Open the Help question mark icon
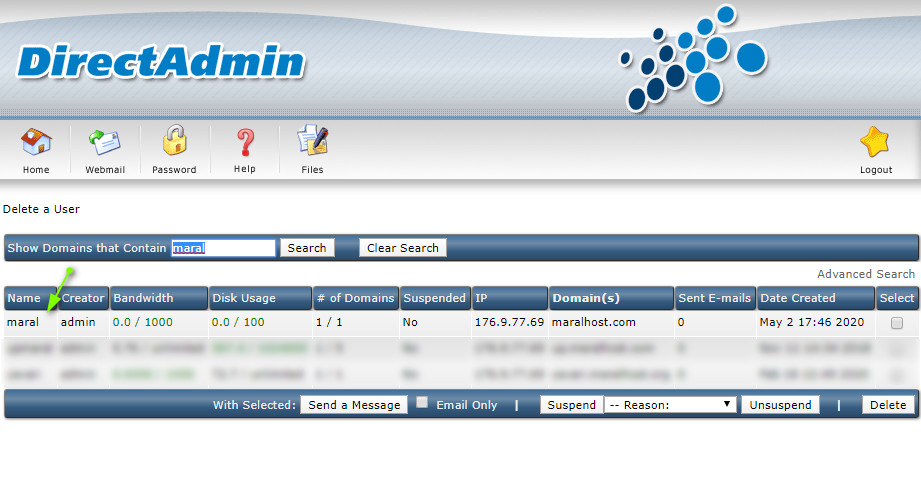 (246, 143)
